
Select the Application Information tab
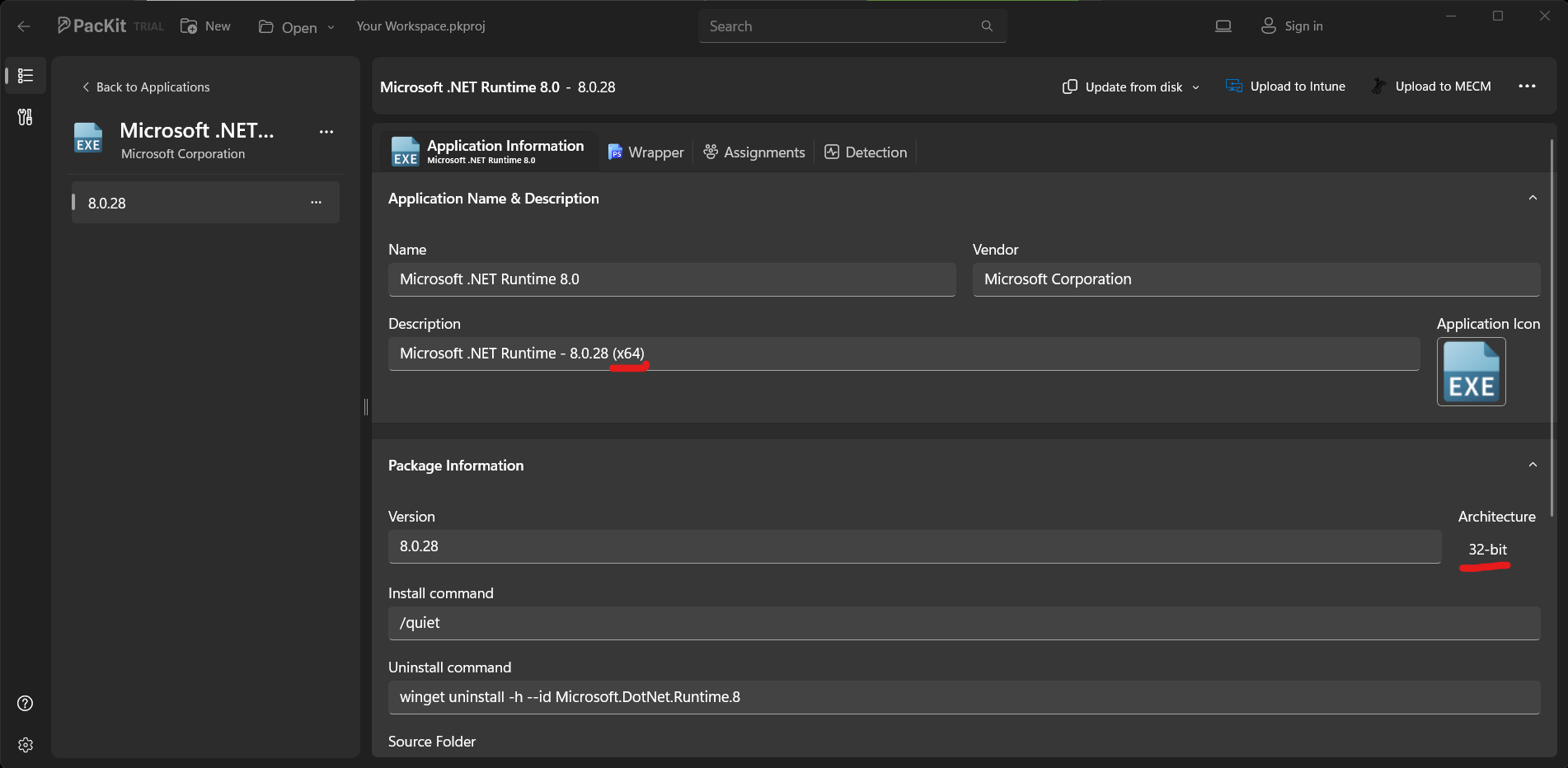488,152
